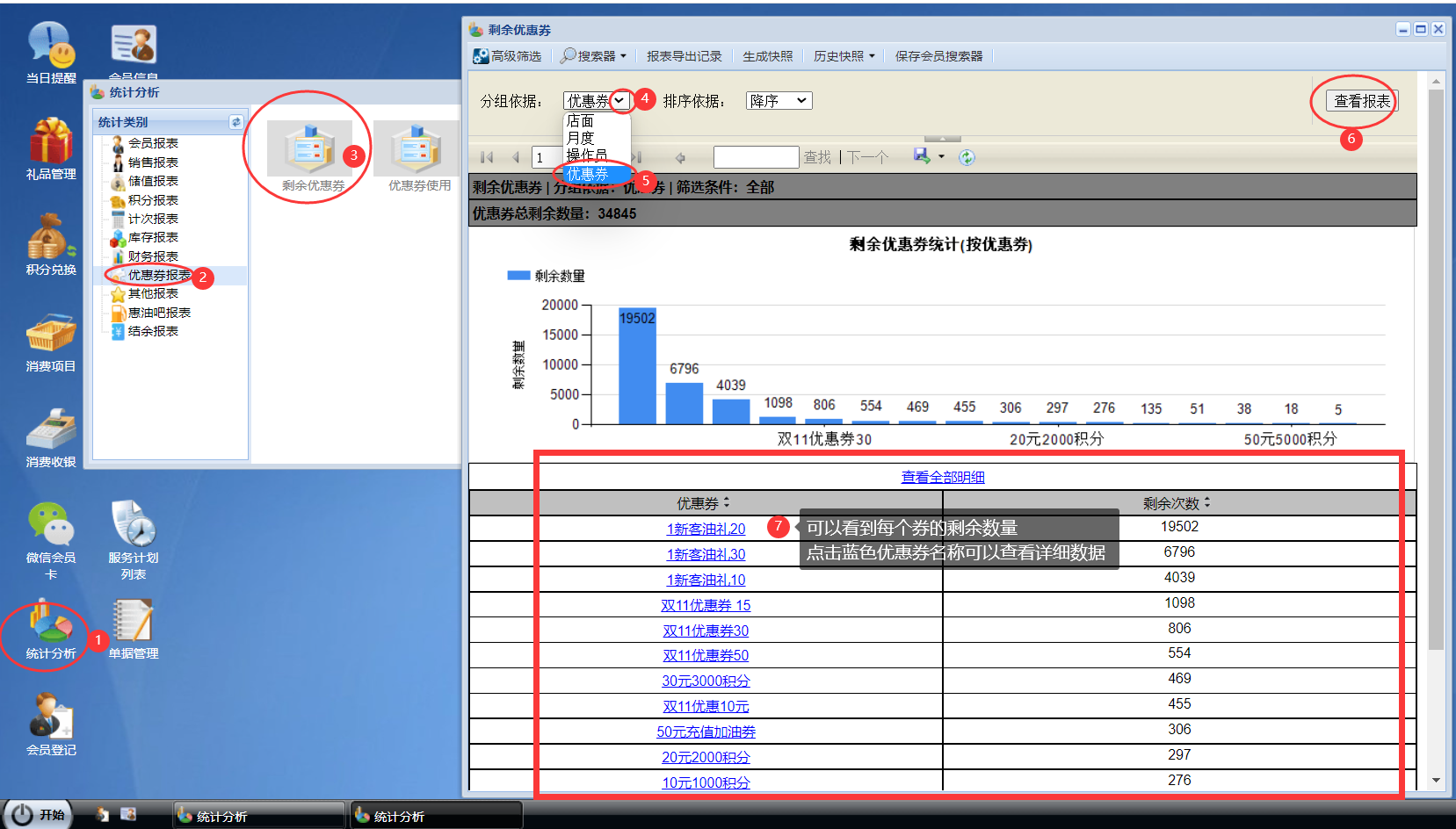Select 财务报表 in the category tree
The width and height of the screenshot is (1456, 829).
[x=153, y=256]
